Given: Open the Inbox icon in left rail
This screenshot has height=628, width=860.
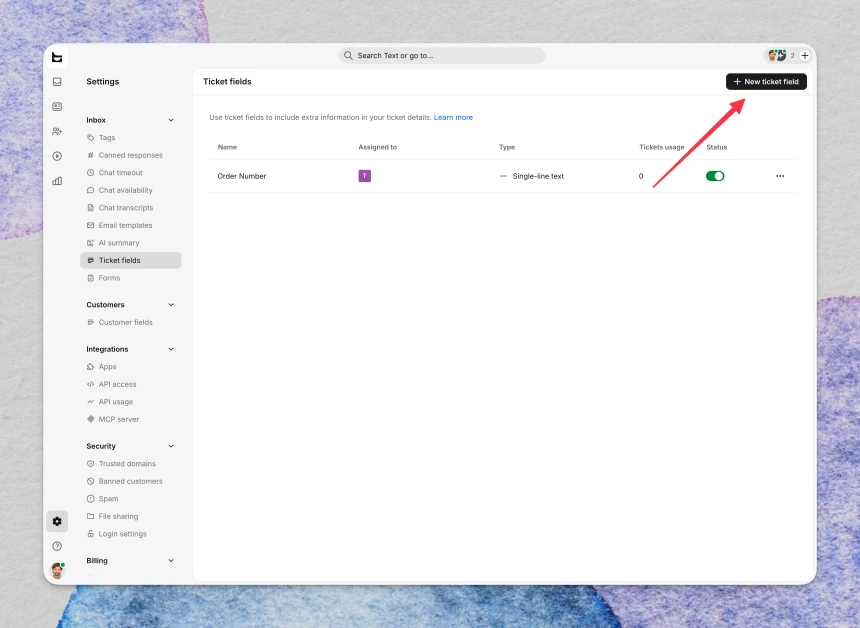Looking at the screenshot, I should point(57,82).
